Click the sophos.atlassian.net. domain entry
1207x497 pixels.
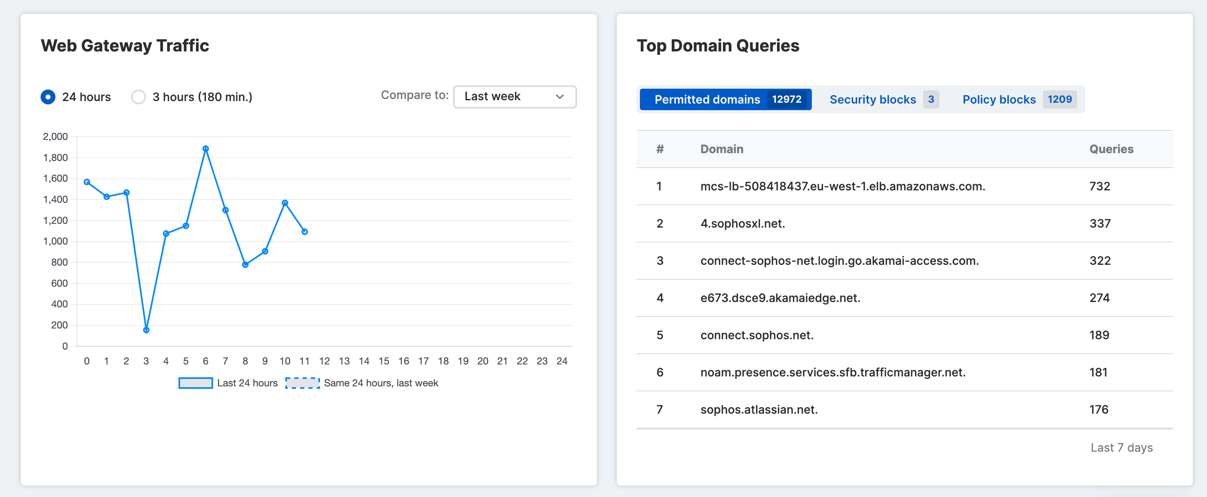(x=759, y=409)
